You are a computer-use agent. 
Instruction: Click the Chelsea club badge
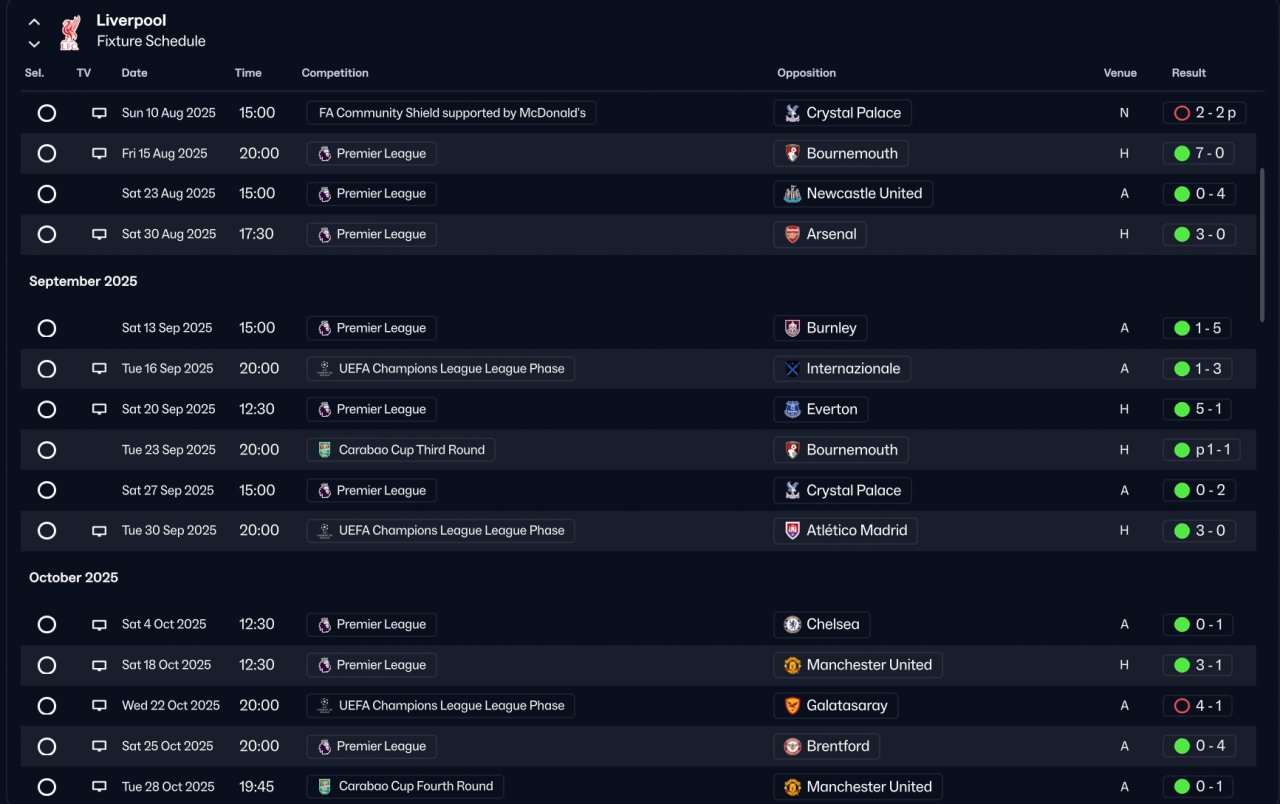792,625
